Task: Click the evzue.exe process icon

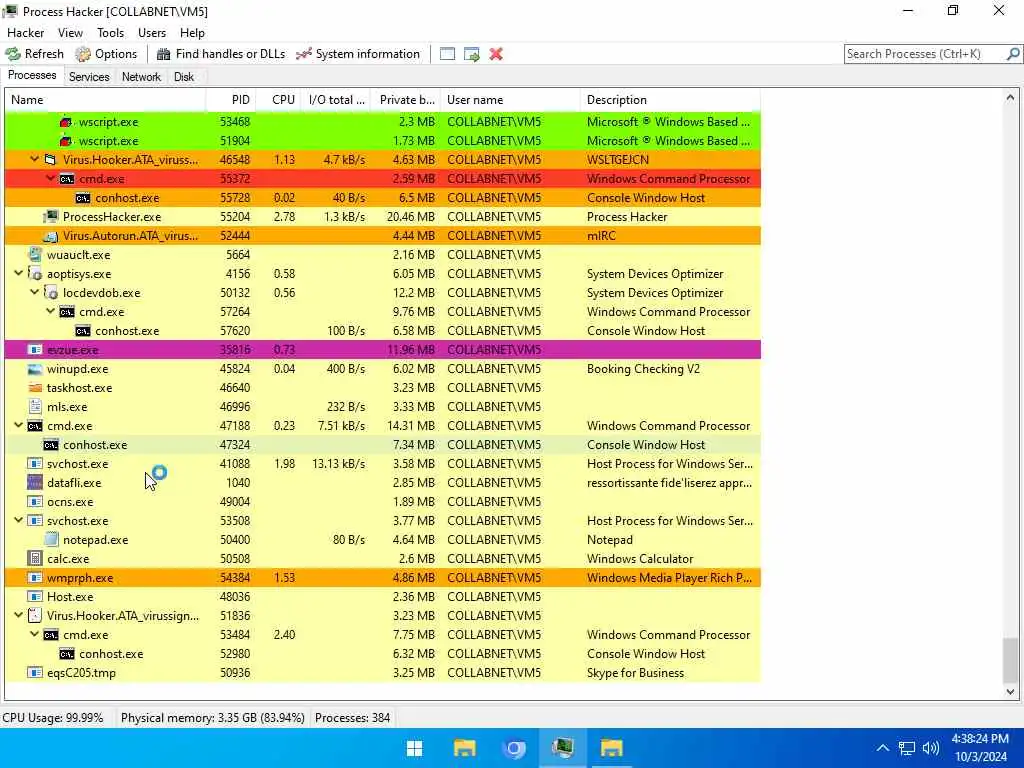Action: (35, 349)
